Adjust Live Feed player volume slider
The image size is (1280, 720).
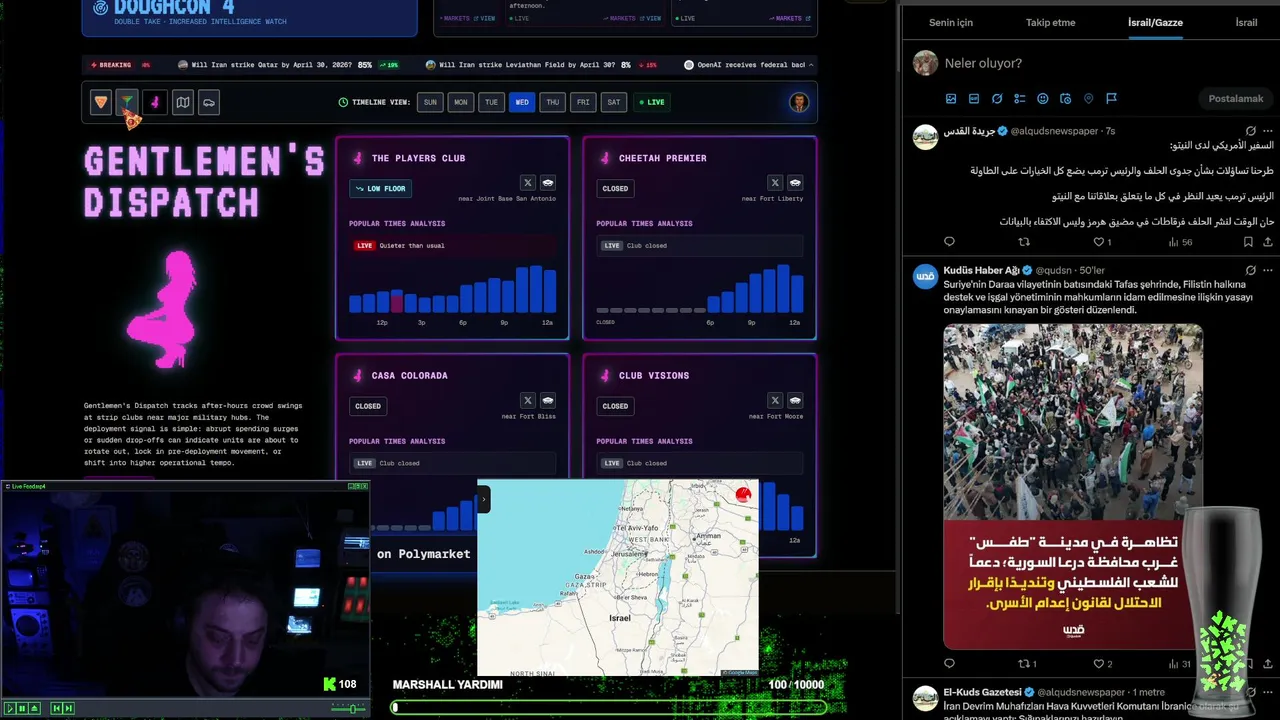click(348, 708)
